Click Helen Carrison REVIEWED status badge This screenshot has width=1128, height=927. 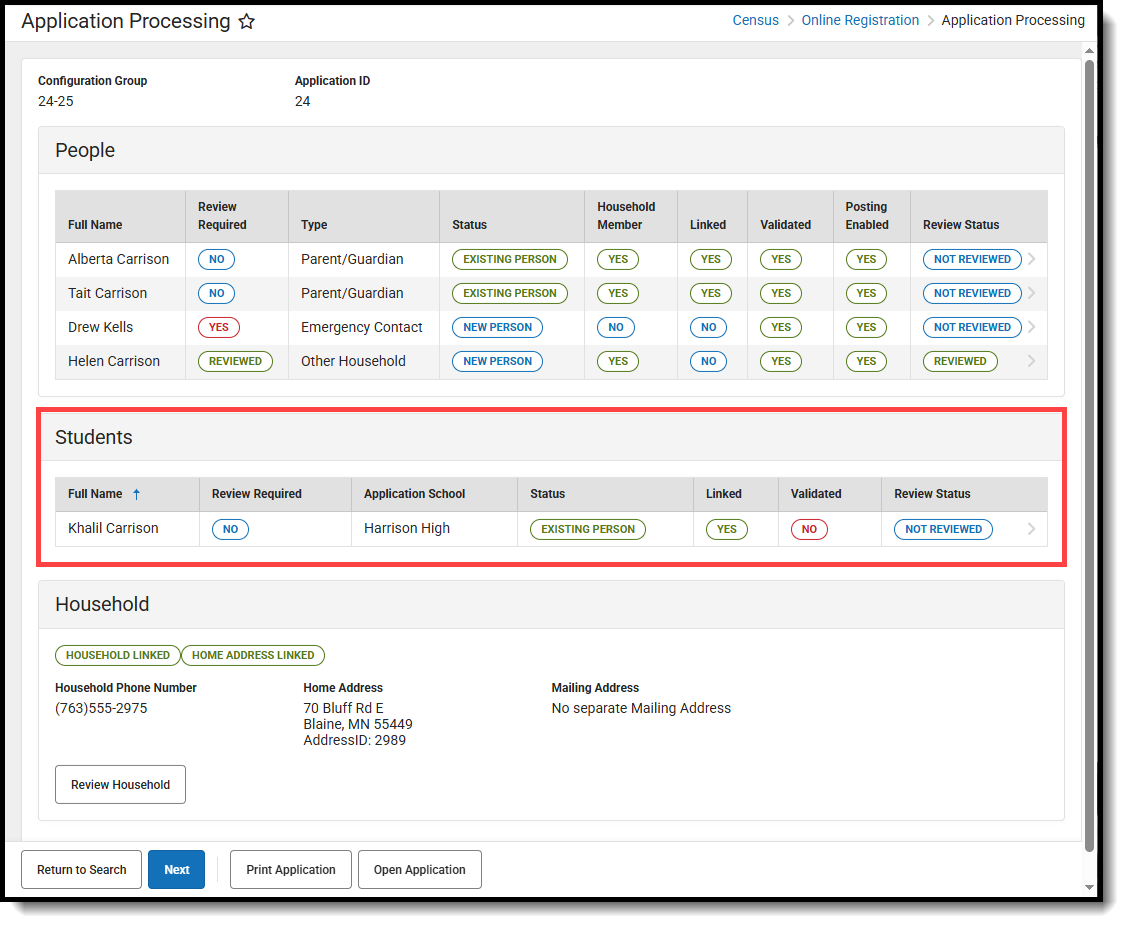click(x=960, y=361)
